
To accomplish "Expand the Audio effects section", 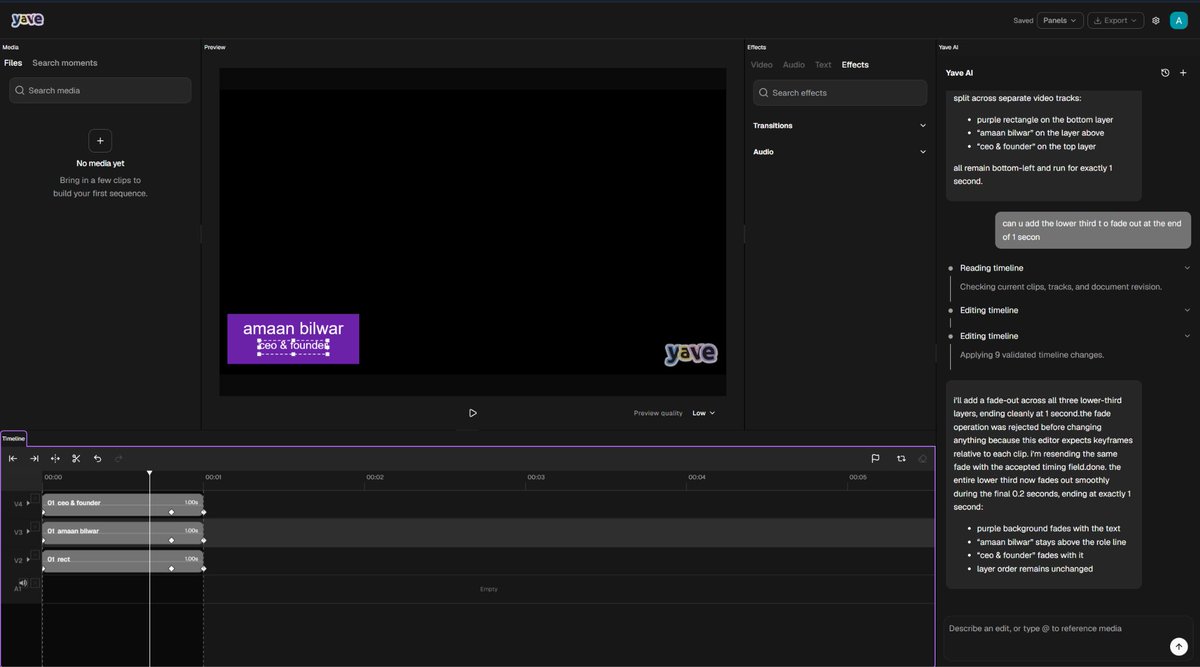I will (840, 152).
